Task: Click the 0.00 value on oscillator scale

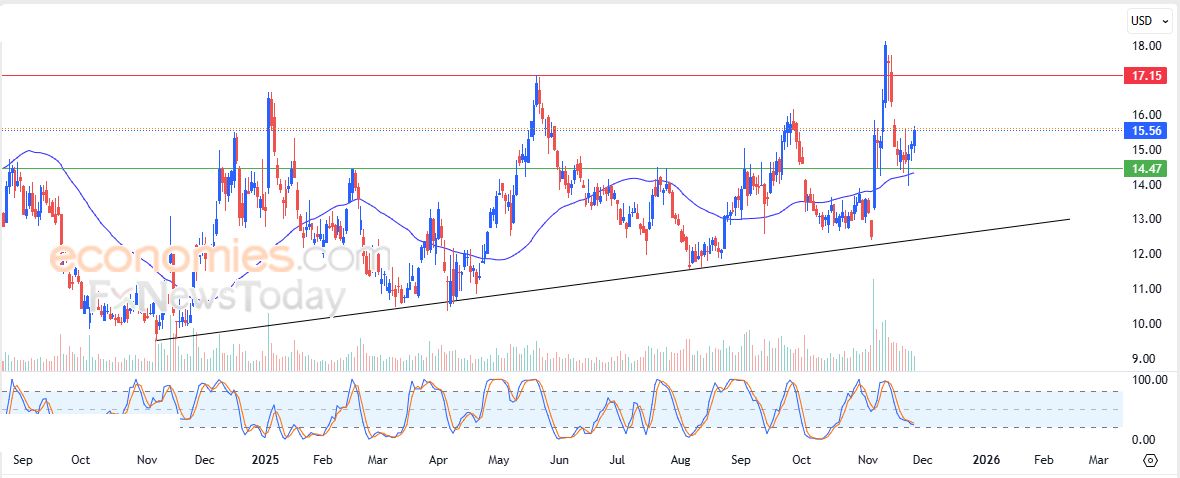Action: tap(1145, 440)
